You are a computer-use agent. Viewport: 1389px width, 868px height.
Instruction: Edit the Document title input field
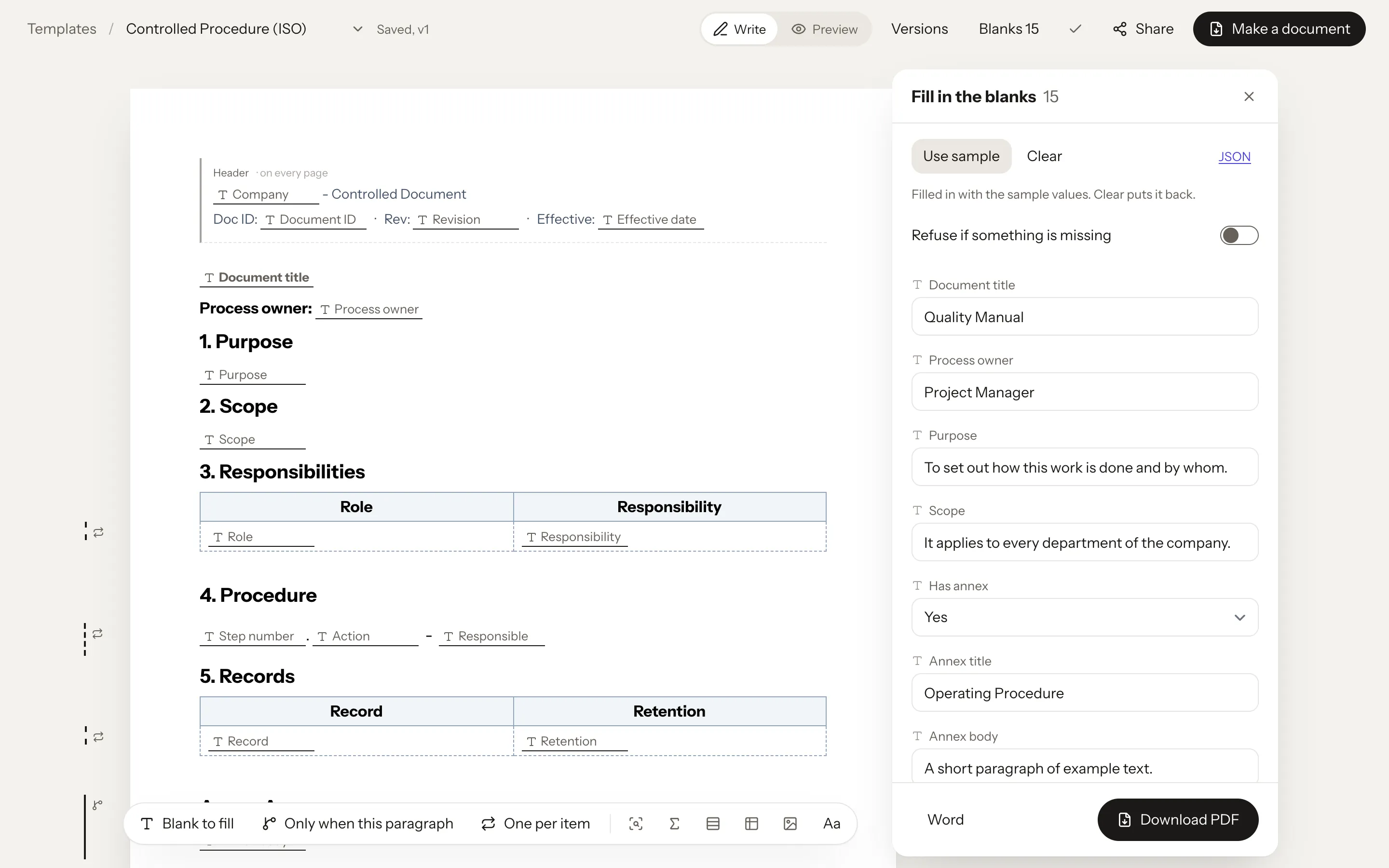click(x=1084, y=316)
